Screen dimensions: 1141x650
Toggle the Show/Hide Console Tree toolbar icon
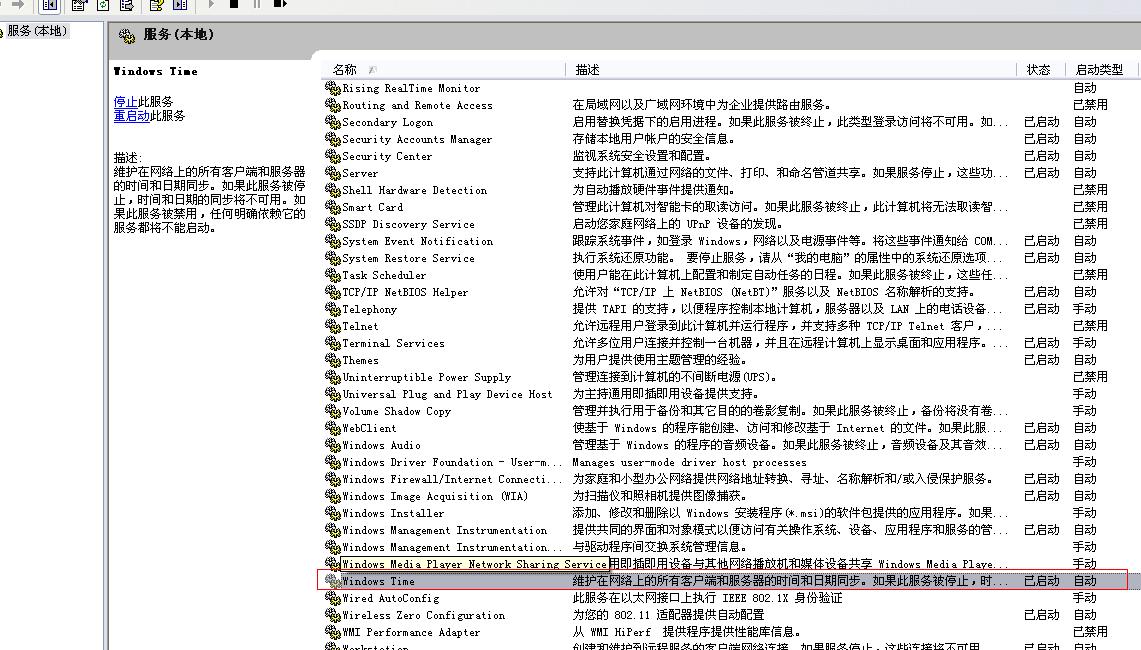point(49,4)
